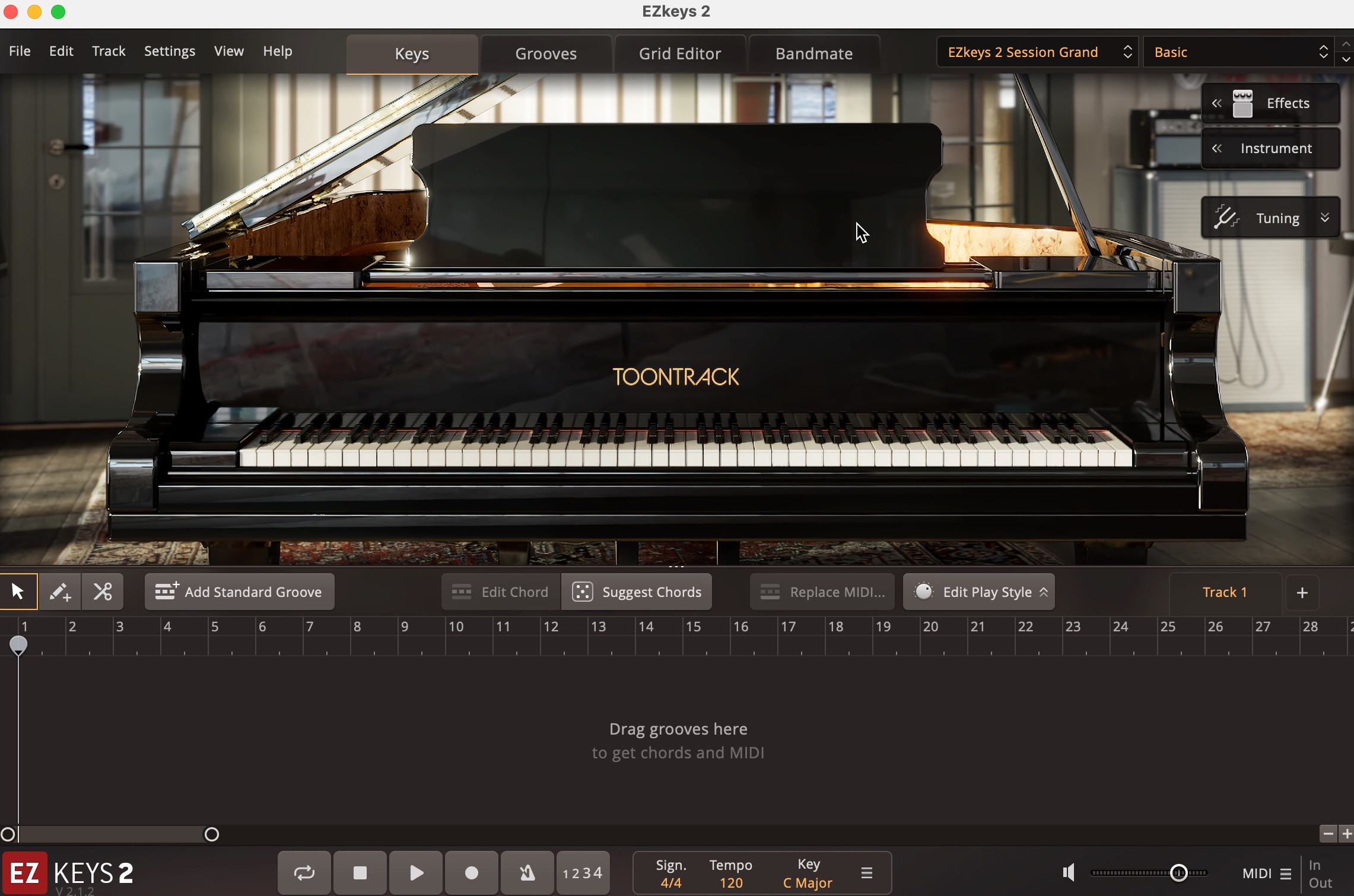The width and height of the screenshot is (1354, 896).
Task: Select the pencil draw tool
Action: 60,592
